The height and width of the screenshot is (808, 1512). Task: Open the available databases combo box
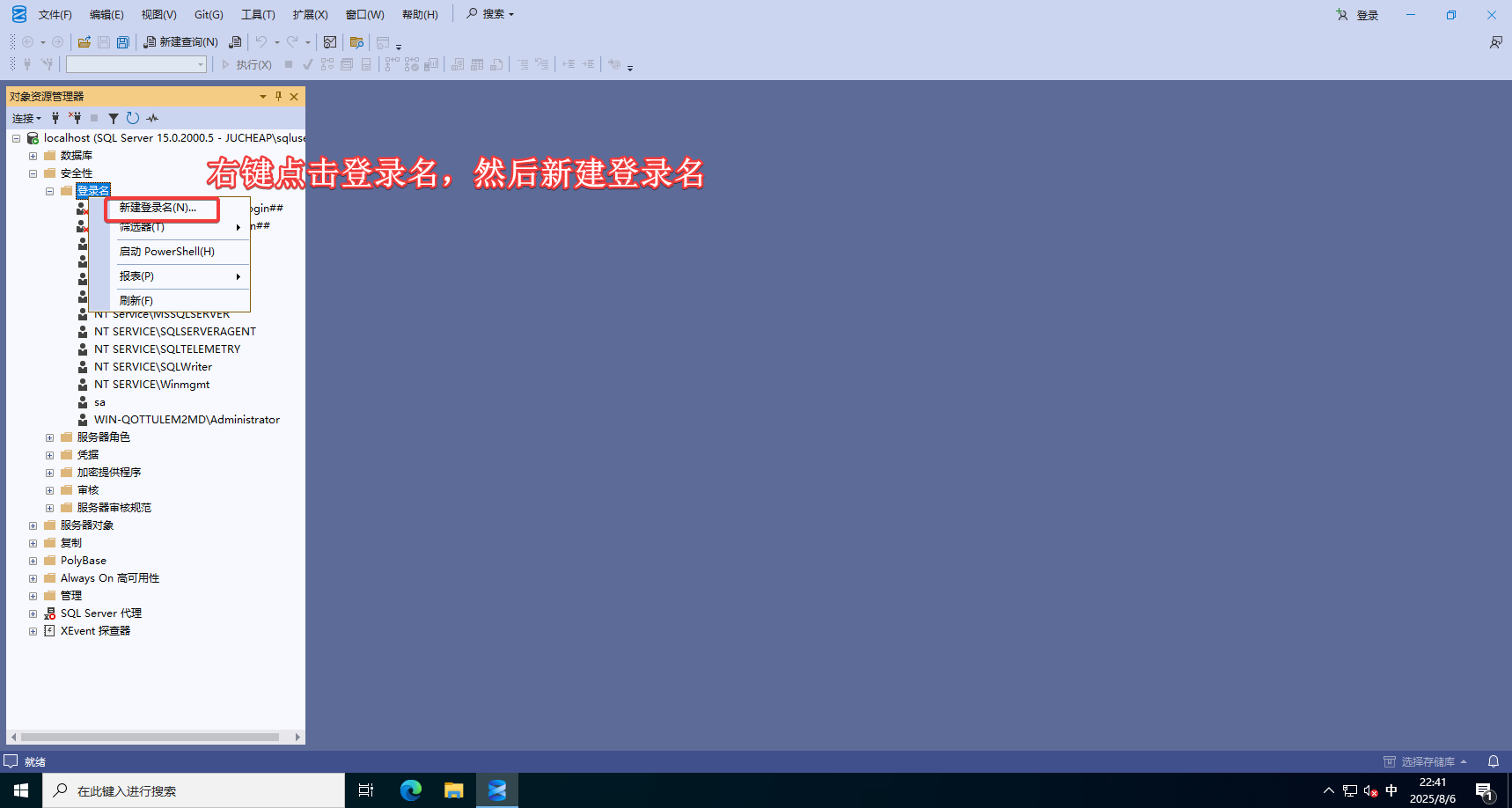coord(136,64)
